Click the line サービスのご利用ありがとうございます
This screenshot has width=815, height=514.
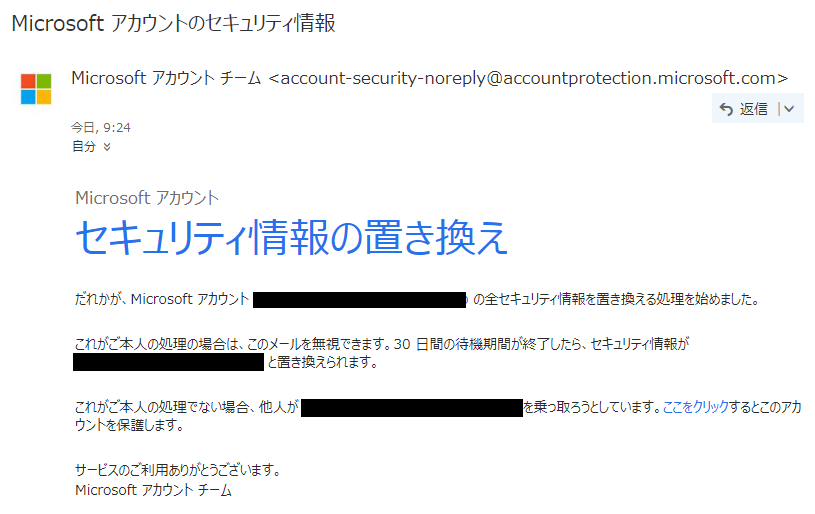tap(178, 470)
